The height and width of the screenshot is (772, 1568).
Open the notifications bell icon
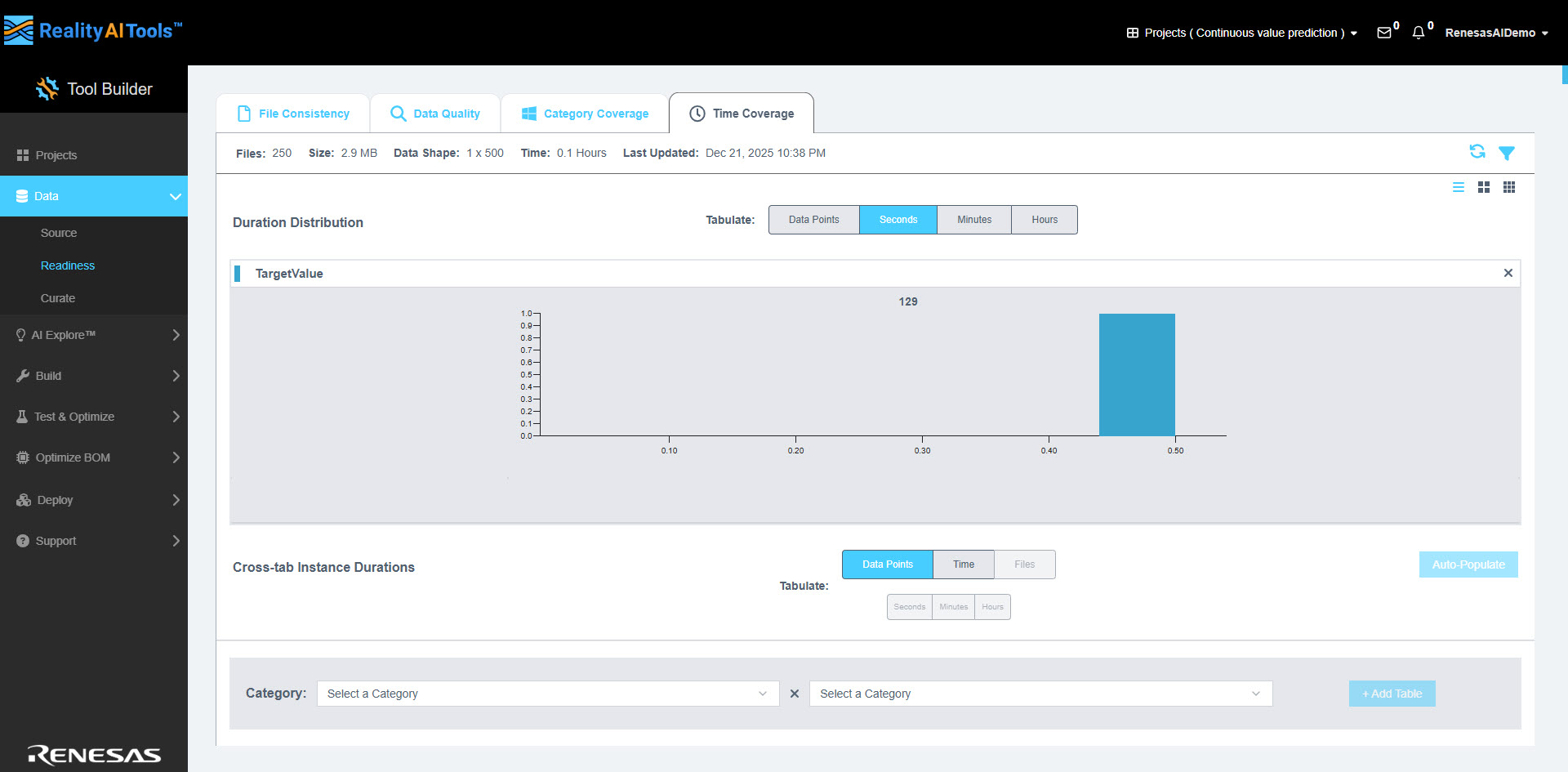(x=1419, y=33)
